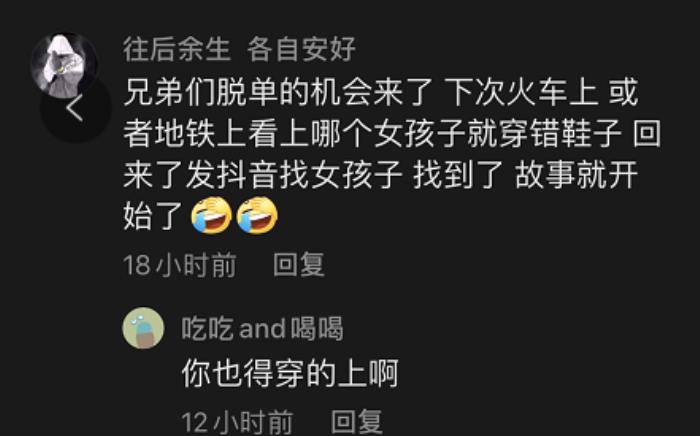Tap the comment line starting 兄弟们脱单
Image resolution: width=700 pixels, height=436 pixels.
(381, 92)
